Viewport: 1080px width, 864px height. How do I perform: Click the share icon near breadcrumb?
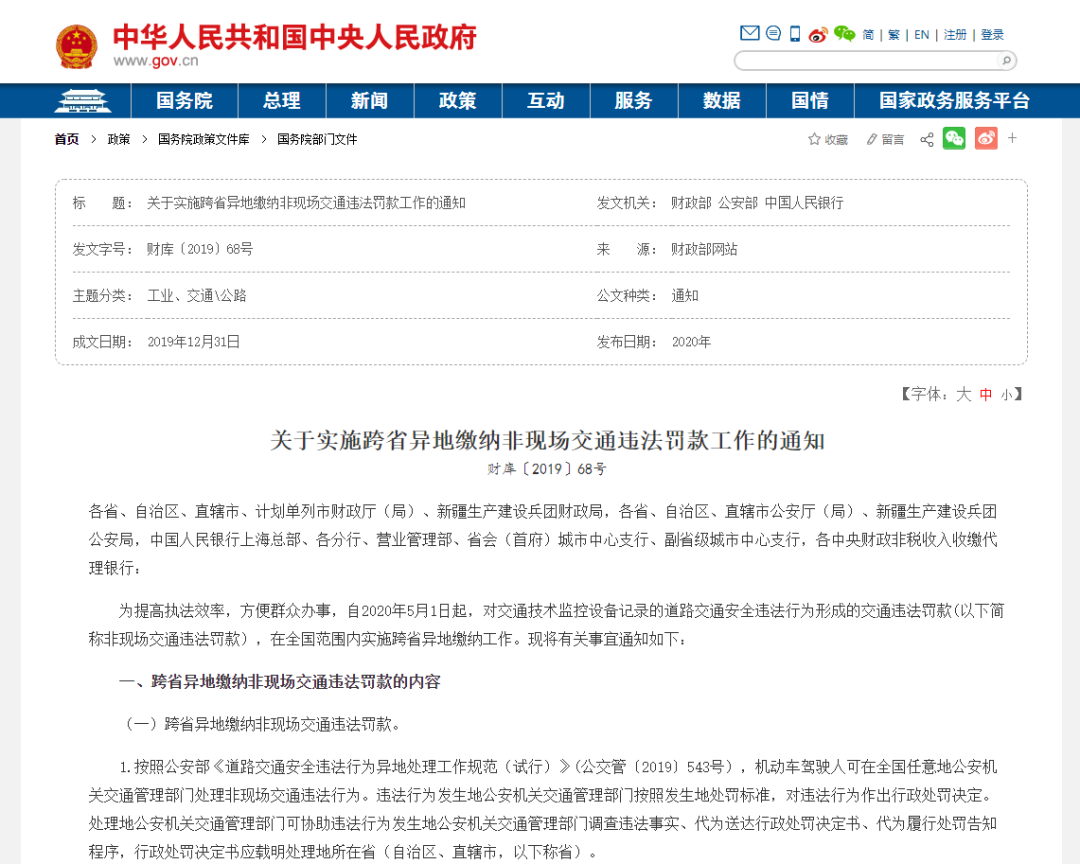point(927,139)
